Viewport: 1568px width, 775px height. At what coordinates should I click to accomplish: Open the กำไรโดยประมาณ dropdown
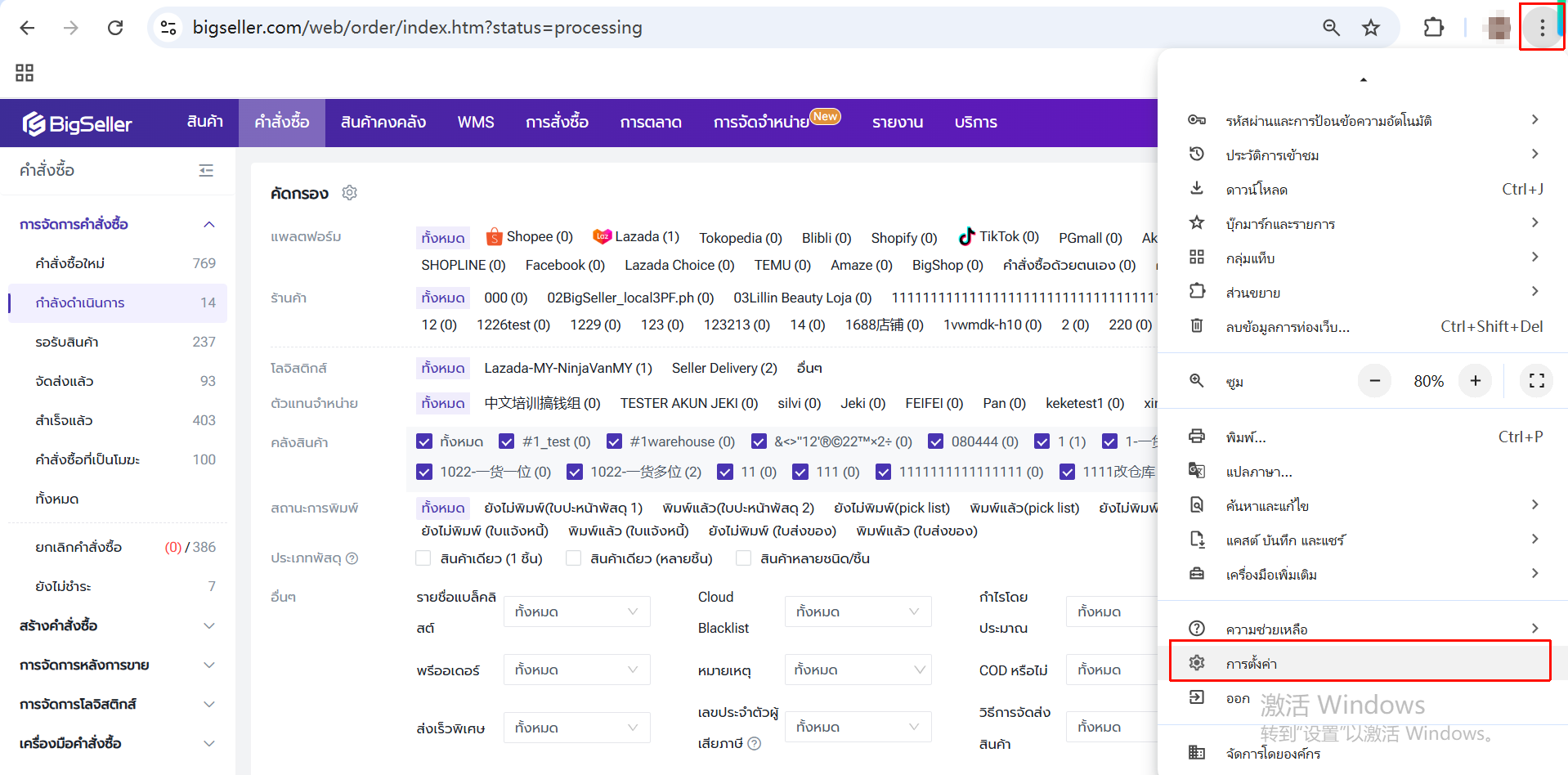tap(1112, 611)
